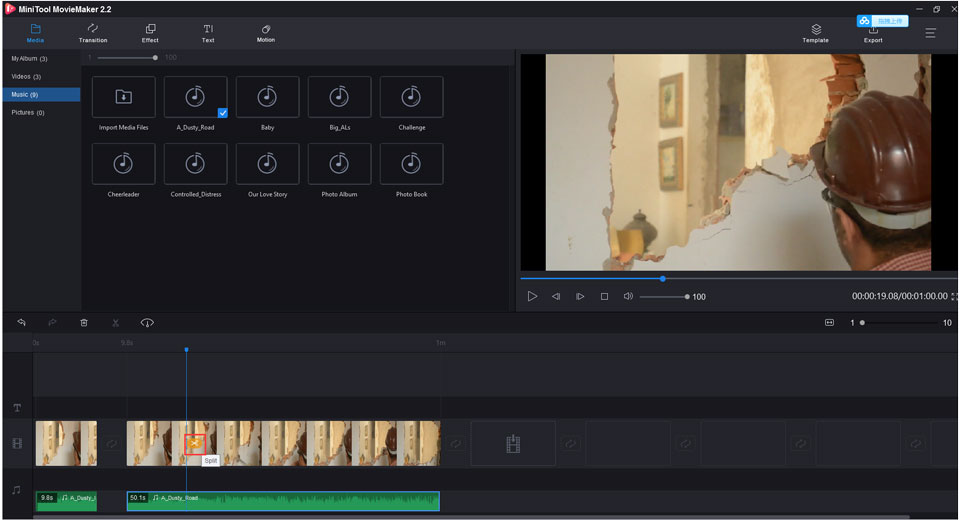The image size is (960, 520).
Task: Select the 50.1s A_Dusty_Road audio clip
Action: (x=283, y=501)
